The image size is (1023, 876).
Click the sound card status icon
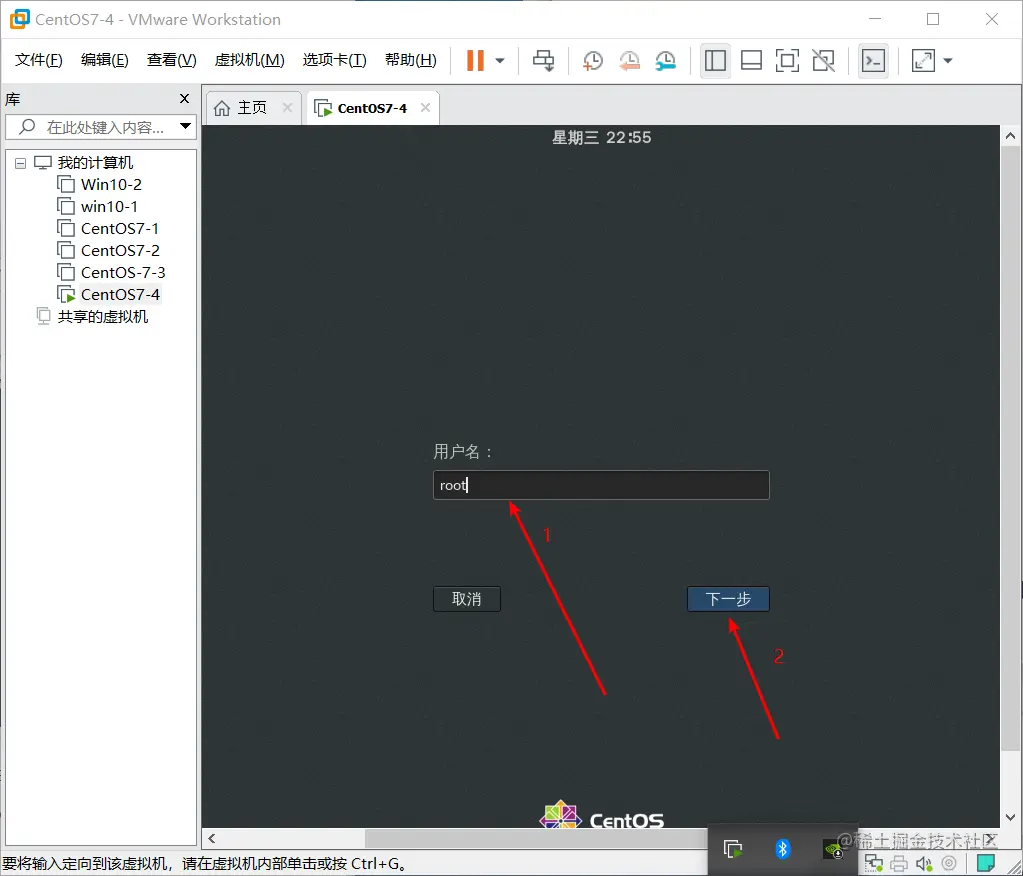(x=923, y=863)
